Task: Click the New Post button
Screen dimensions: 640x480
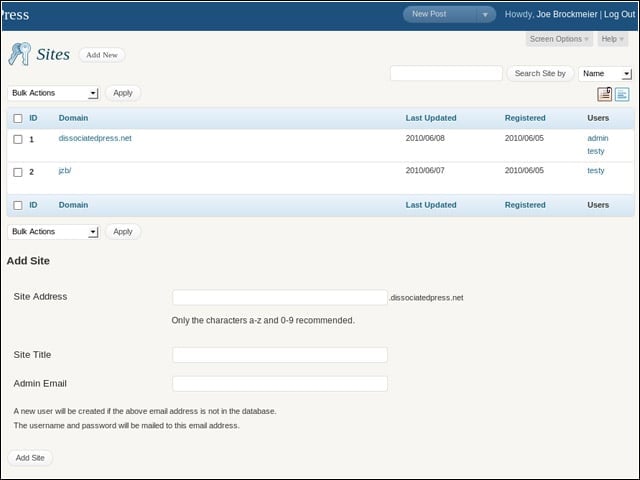Action: tap(429, 14)
